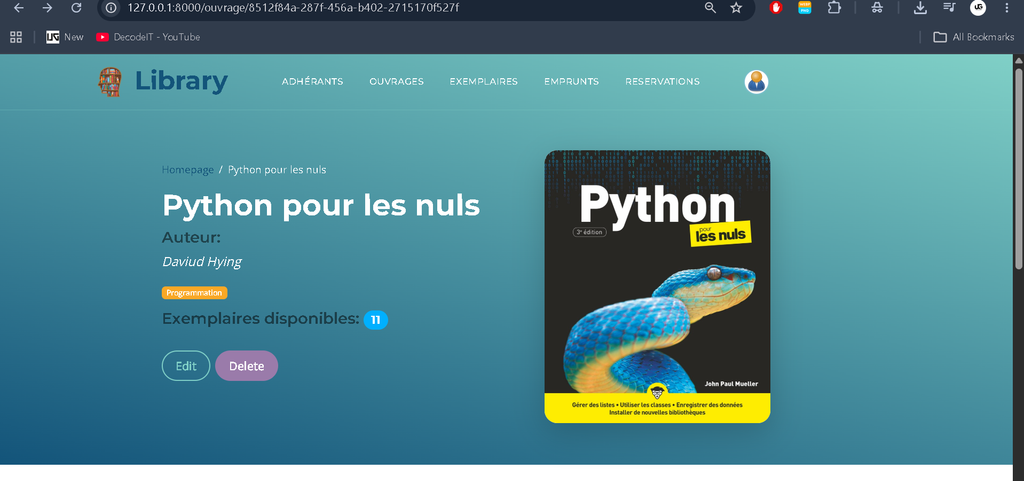Open the browser Downloads icon
The height and width of the screenshot is (481, 1024).
[x=920, y=8]
